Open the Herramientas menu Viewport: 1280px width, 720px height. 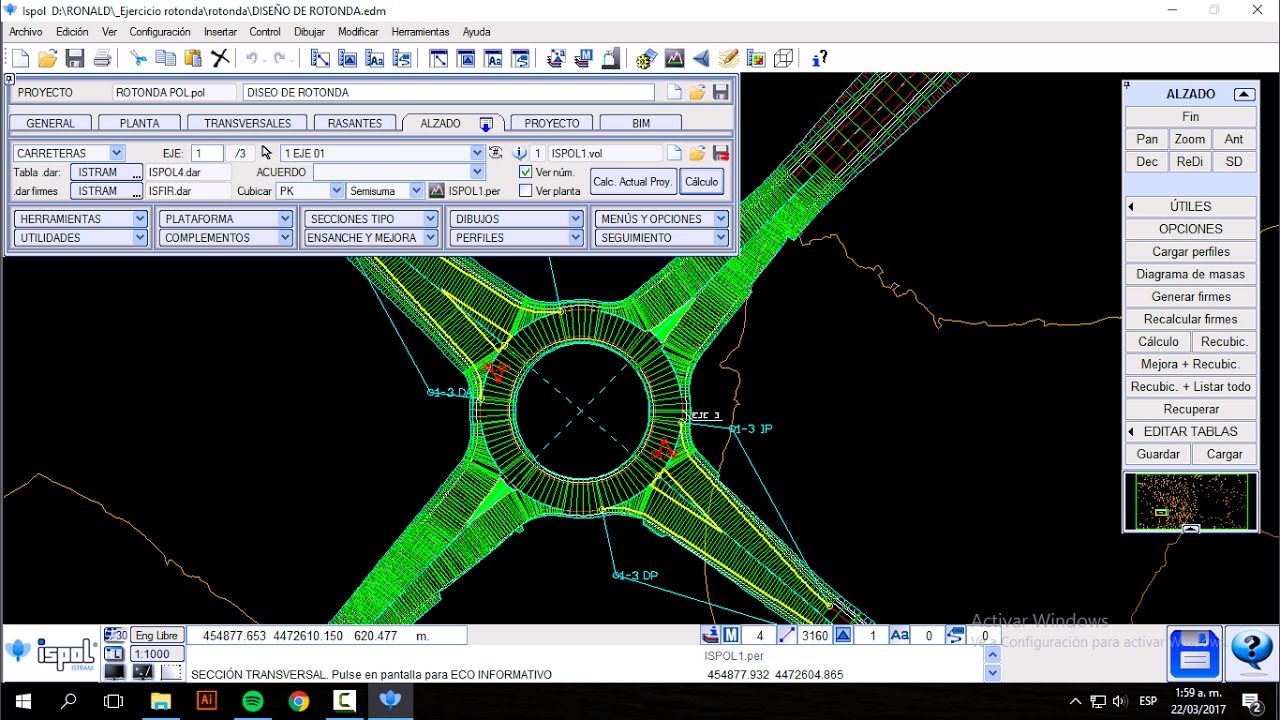point(420,32)
